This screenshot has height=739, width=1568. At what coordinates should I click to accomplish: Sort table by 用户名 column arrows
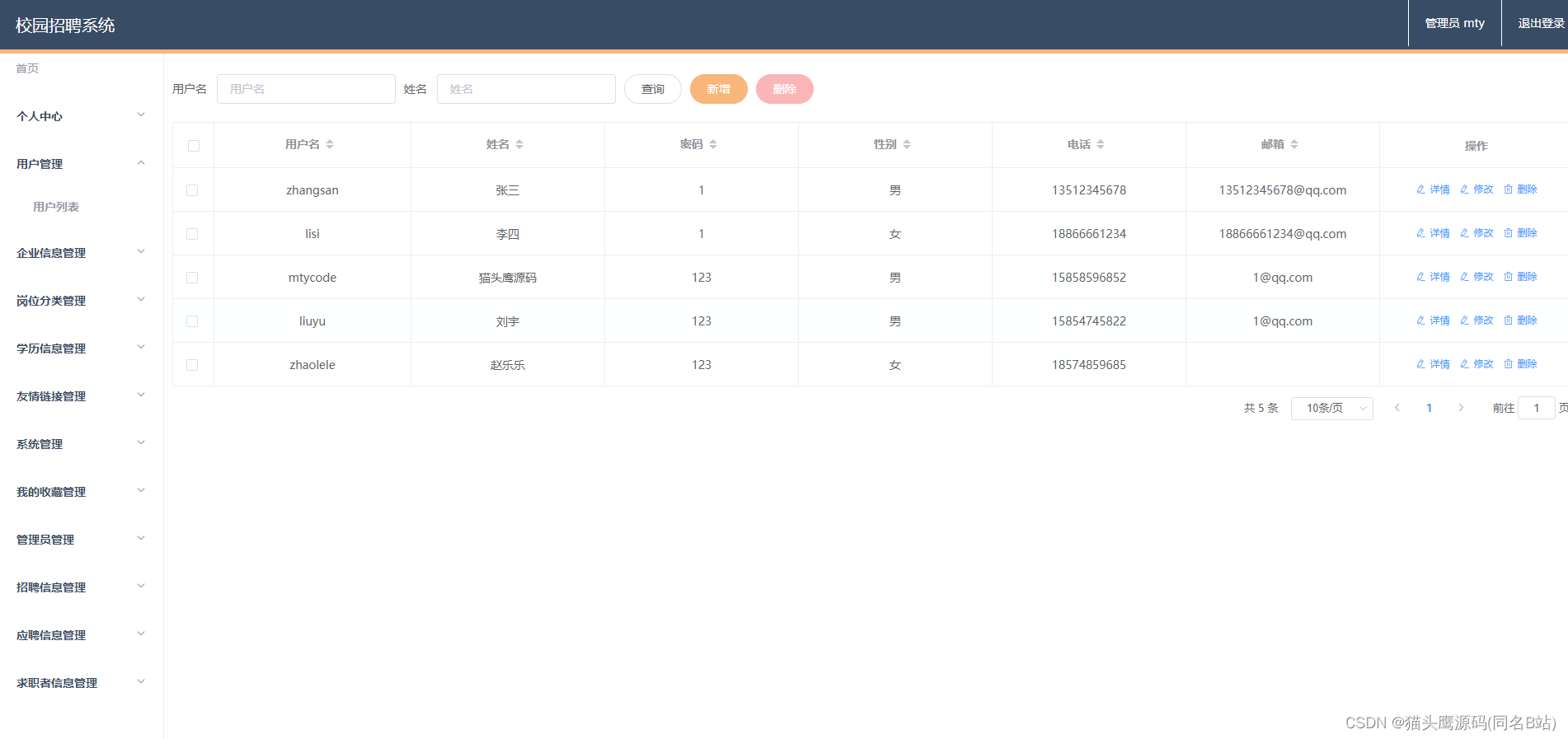tap(330, 144)
